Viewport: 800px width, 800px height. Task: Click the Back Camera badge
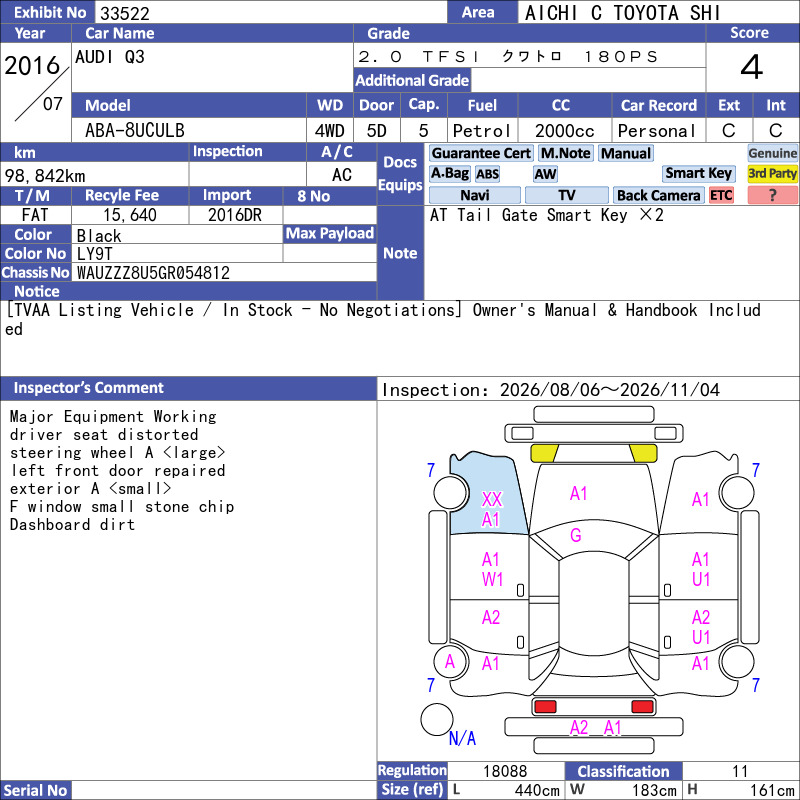(658, 195)
